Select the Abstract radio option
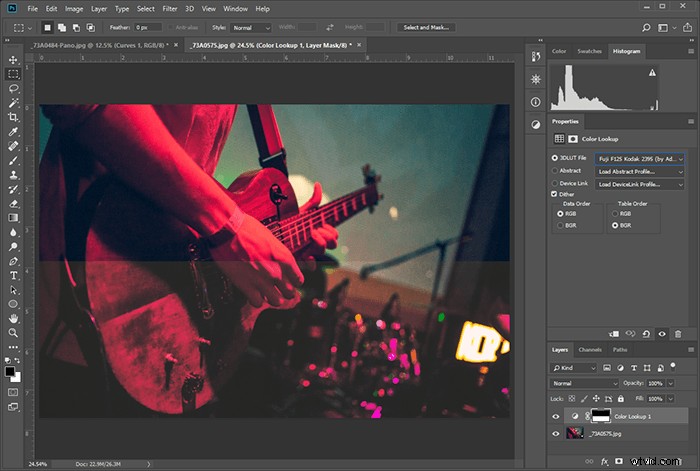This screenshot has height=471, width=700. 554,171
